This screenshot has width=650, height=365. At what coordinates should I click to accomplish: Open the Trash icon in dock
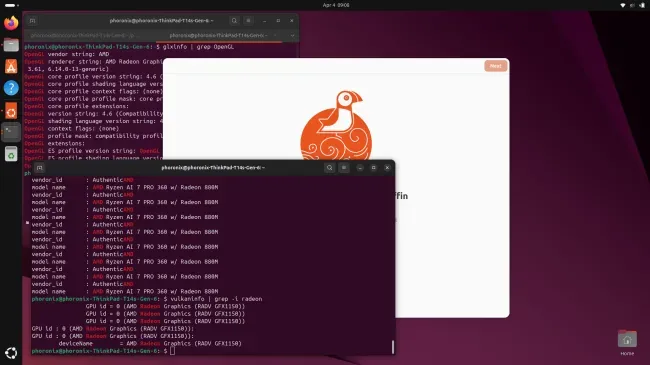[x=11, y=154]
